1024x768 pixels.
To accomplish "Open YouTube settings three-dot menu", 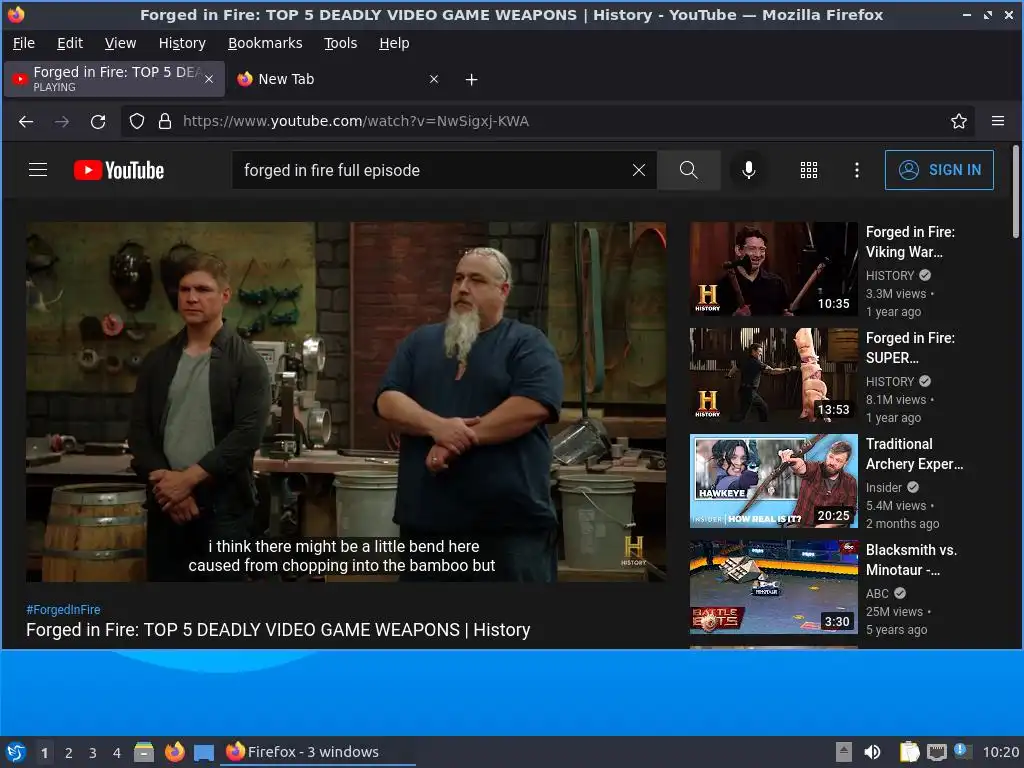I will tap(857, 170).
